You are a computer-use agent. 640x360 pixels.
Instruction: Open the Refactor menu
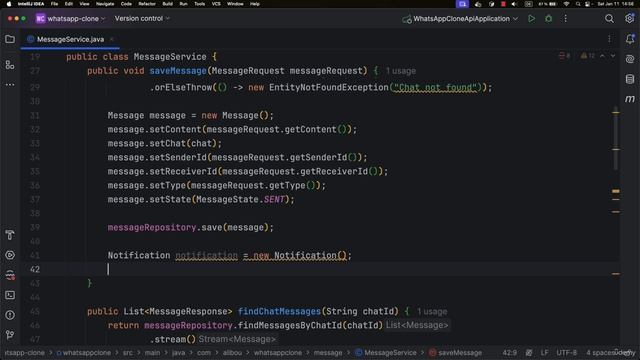[147, 4]
